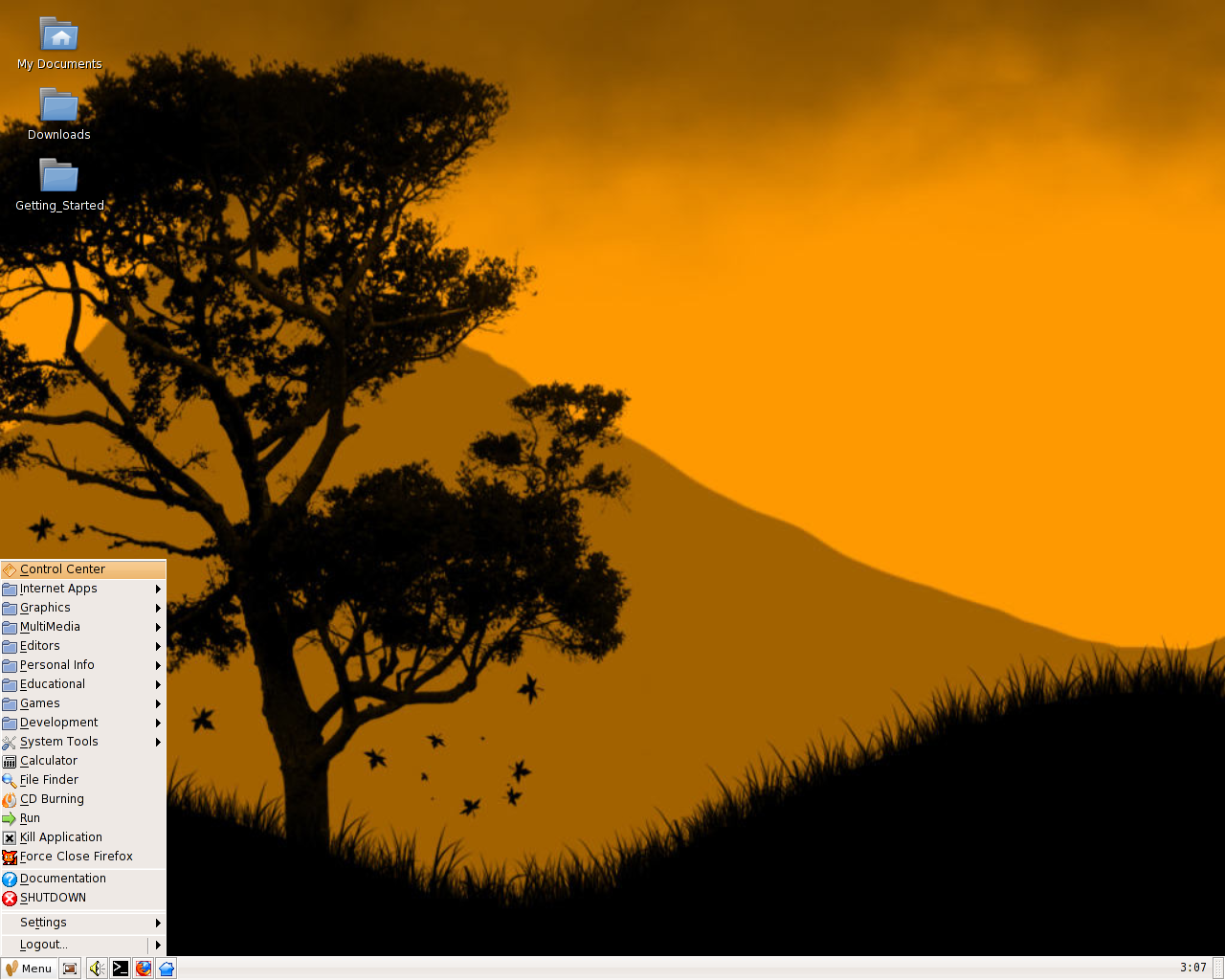The image size is (1225, 980).
Task: Launch Firefox from the taskbar
Action: tap(143, 969)
